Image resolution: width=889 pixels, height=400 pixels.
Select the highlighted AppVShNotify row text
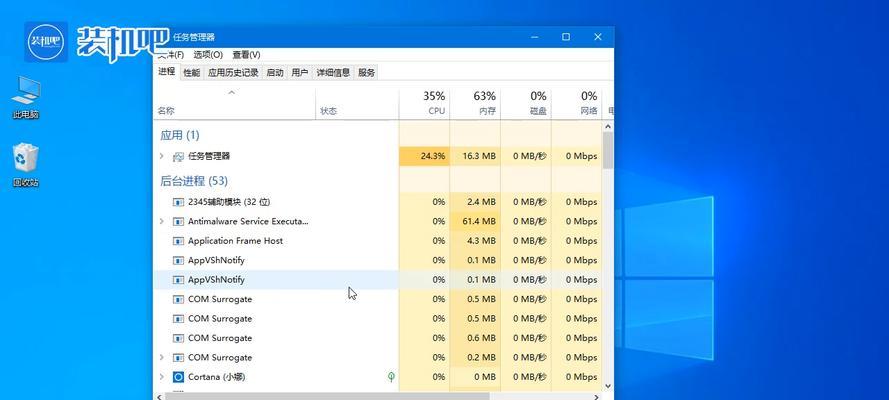point(216,279)
